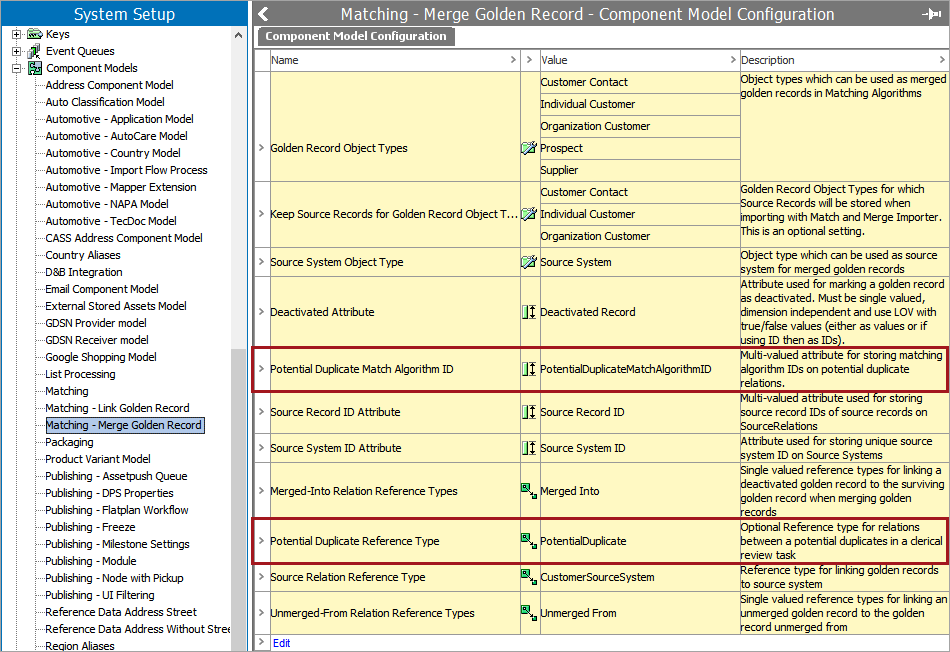This screenshot has width=950, height=652.
Task: Open Matching - Link Golden Record
Action: pyautogui.click(x=117, y=407)
